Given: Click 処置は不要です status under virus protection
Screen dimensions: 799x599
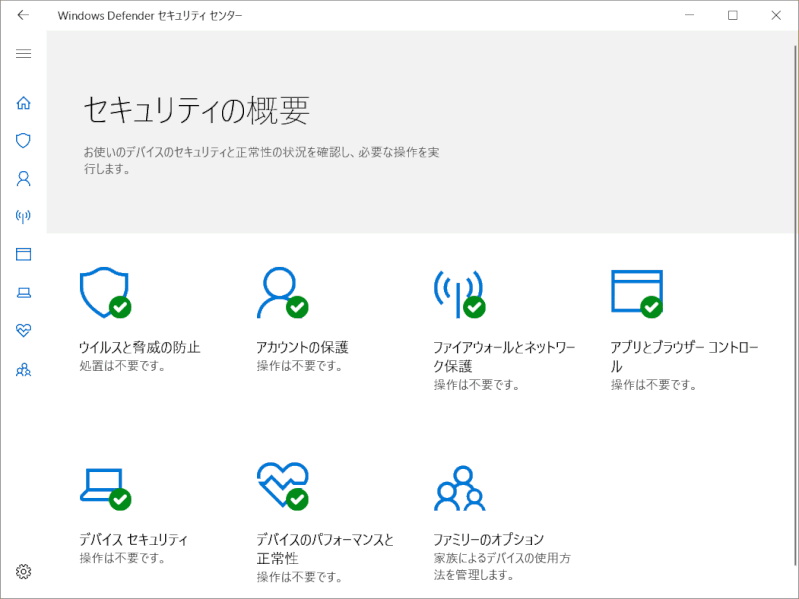Looking at the screenshot, I should [x=122, y=366].
